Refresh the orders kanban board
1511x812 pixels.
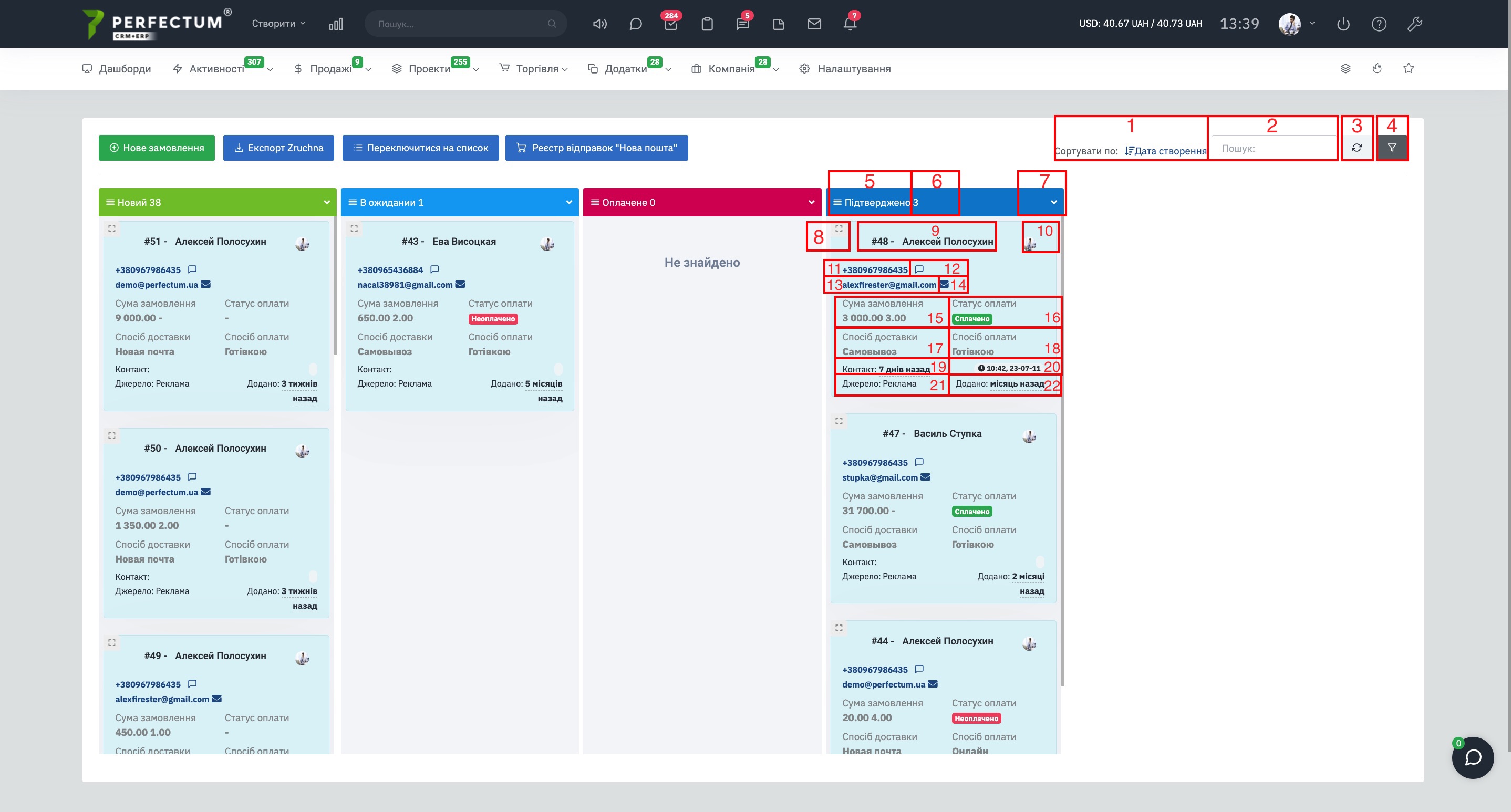1357,148
